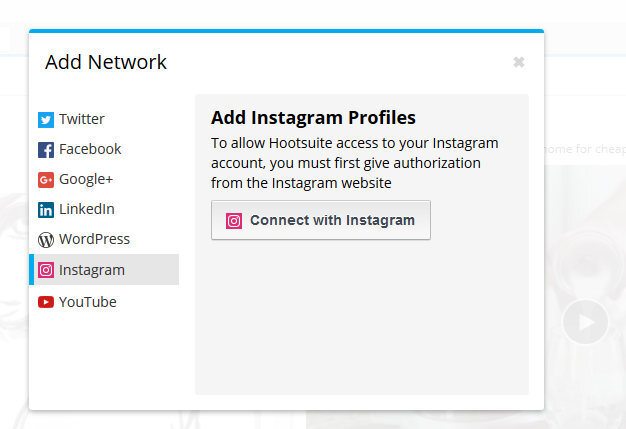The image size is (626, 429).
Task: Click the Add Instagram Profiles heading
Action: [x=313, y=118]
